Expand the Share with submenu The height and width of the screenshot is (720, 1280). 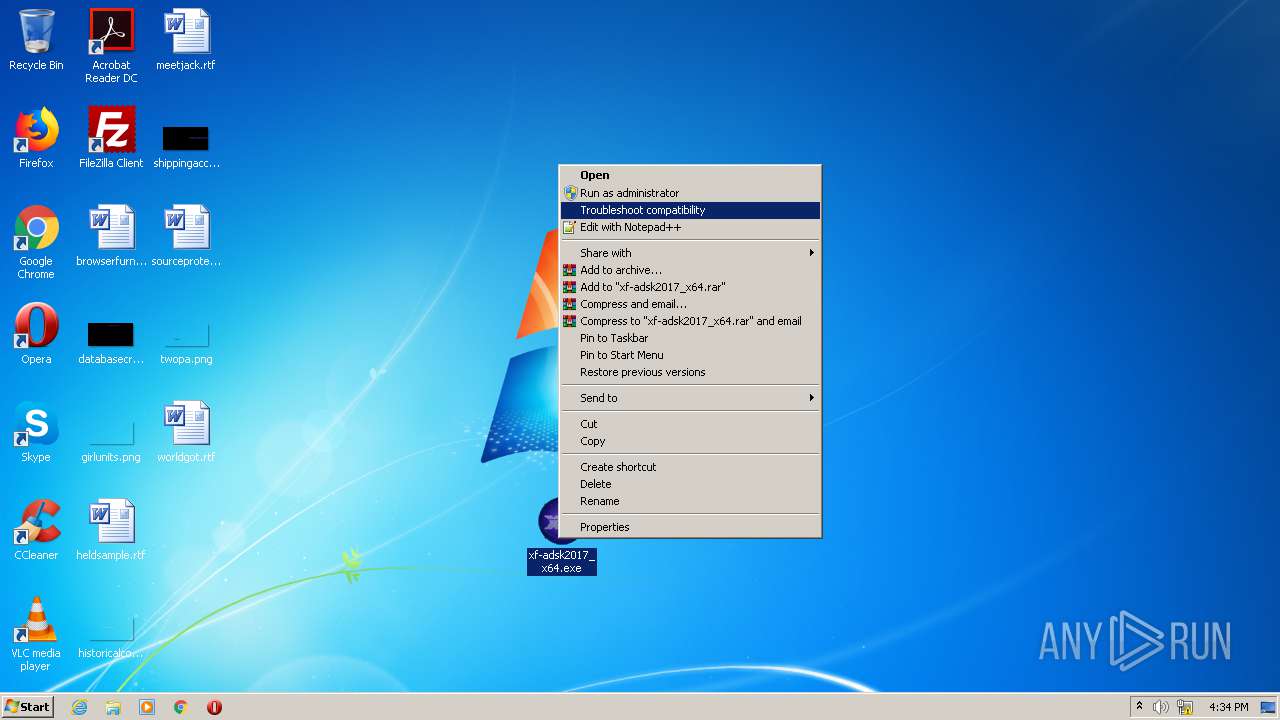(691, 253)
